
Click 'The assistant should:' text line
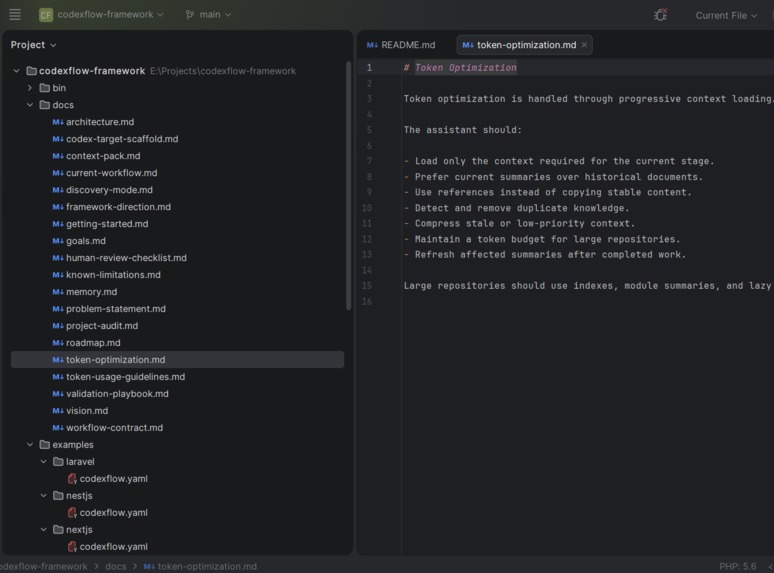tap(463, 130)
